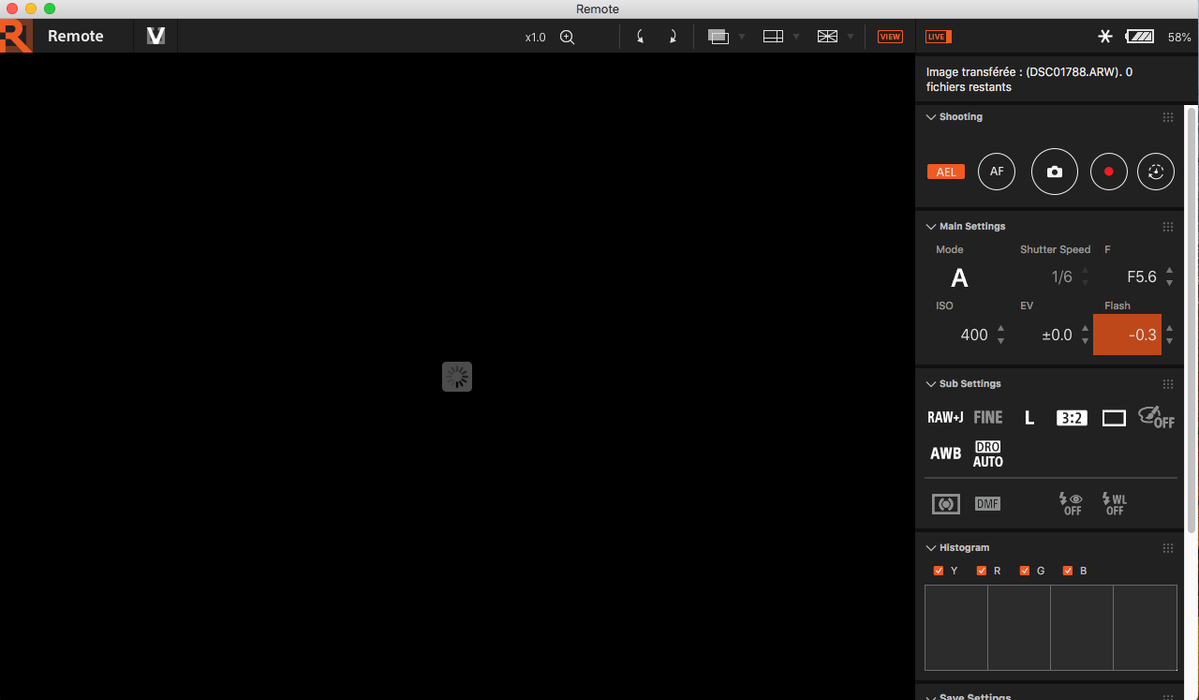Collapse the Main Settings panel
Screen dimensions: 1199x700
[x=931, y=227]
